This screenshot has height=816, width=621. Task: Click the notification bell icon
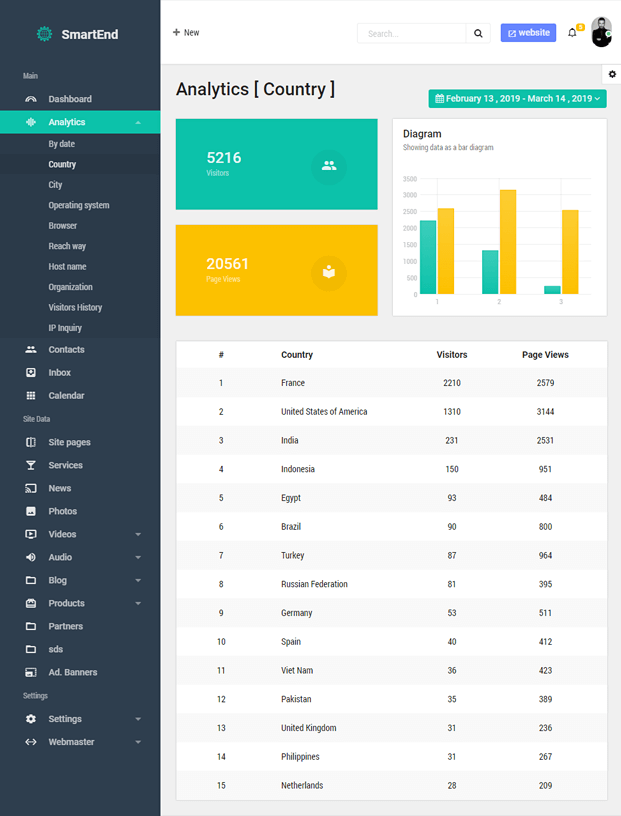[572, 33]
